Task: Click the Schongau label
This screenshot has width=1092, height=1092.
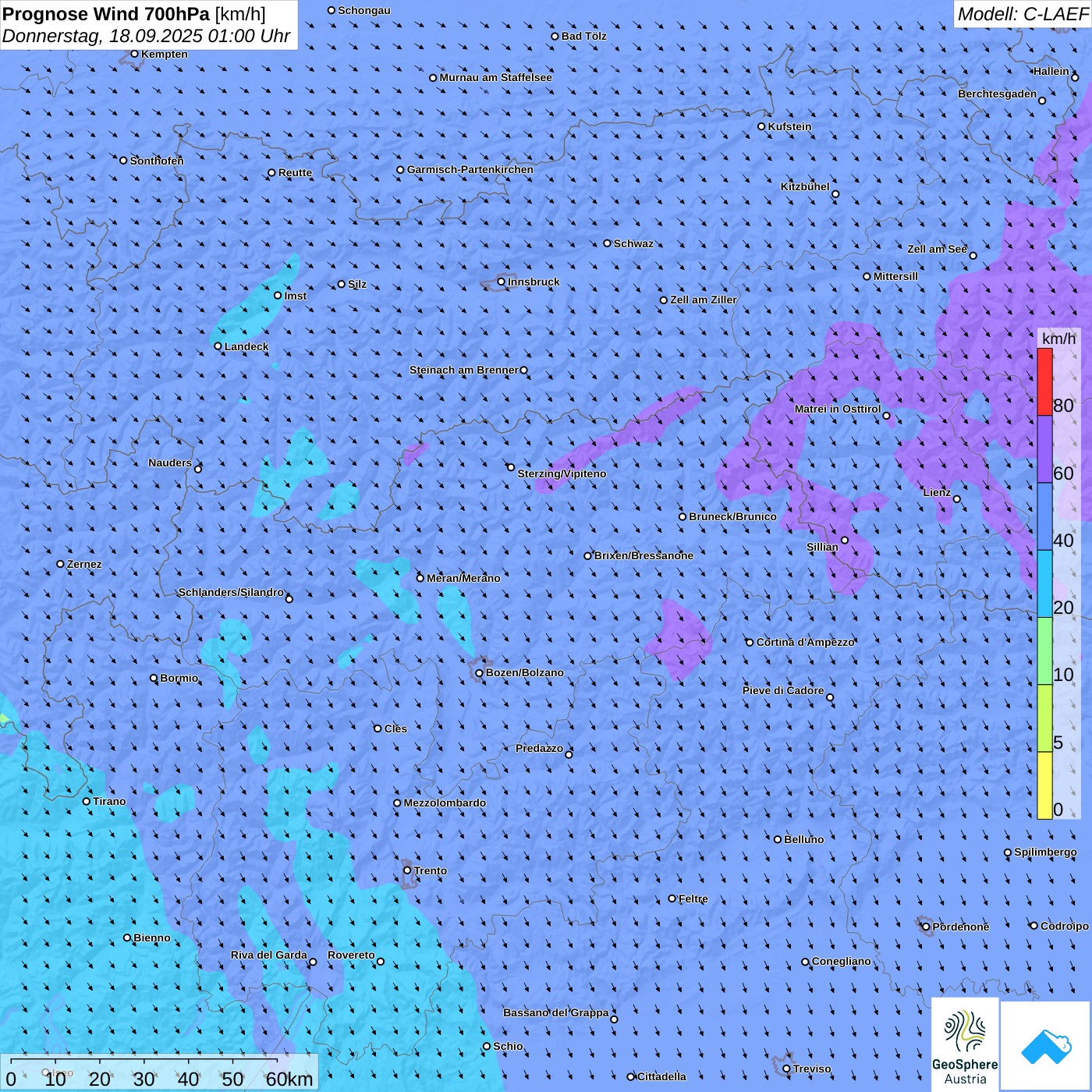Action: pos(363,10)
